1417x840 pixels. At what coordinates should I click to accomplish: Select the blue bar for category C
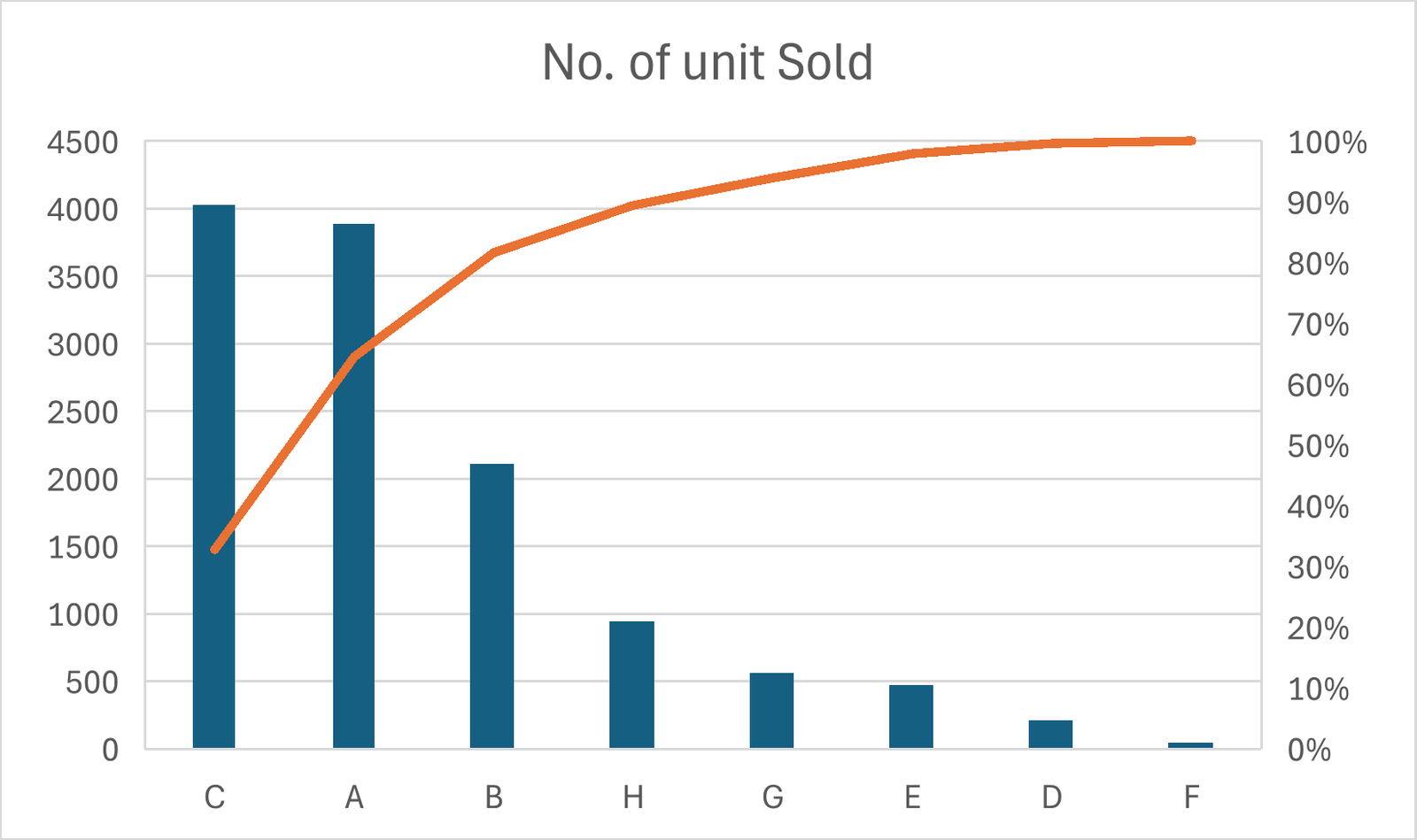213,476
